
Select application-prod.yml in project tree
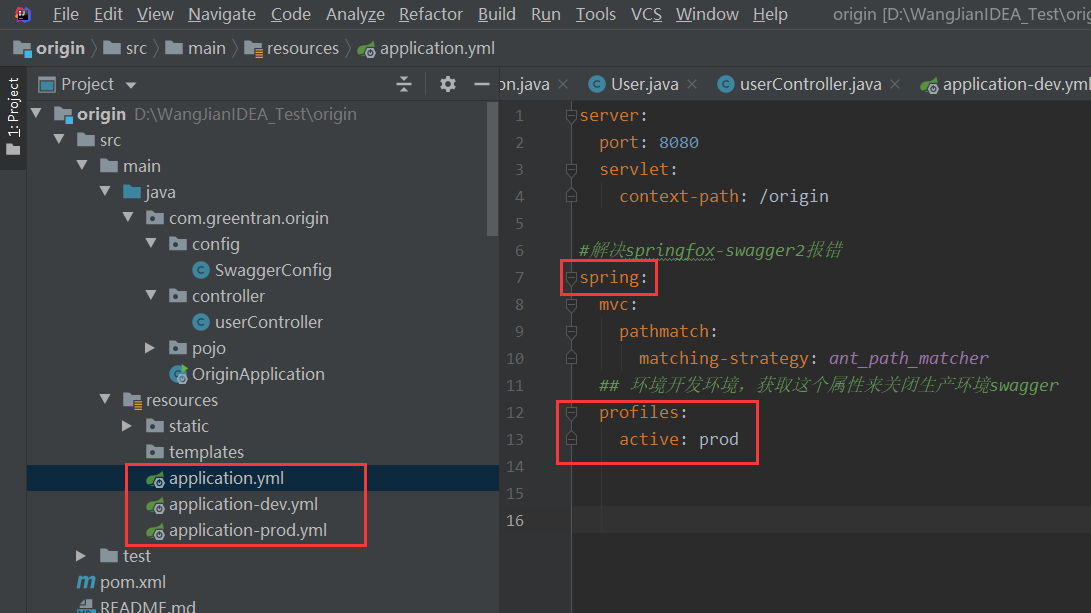[248, 530]
